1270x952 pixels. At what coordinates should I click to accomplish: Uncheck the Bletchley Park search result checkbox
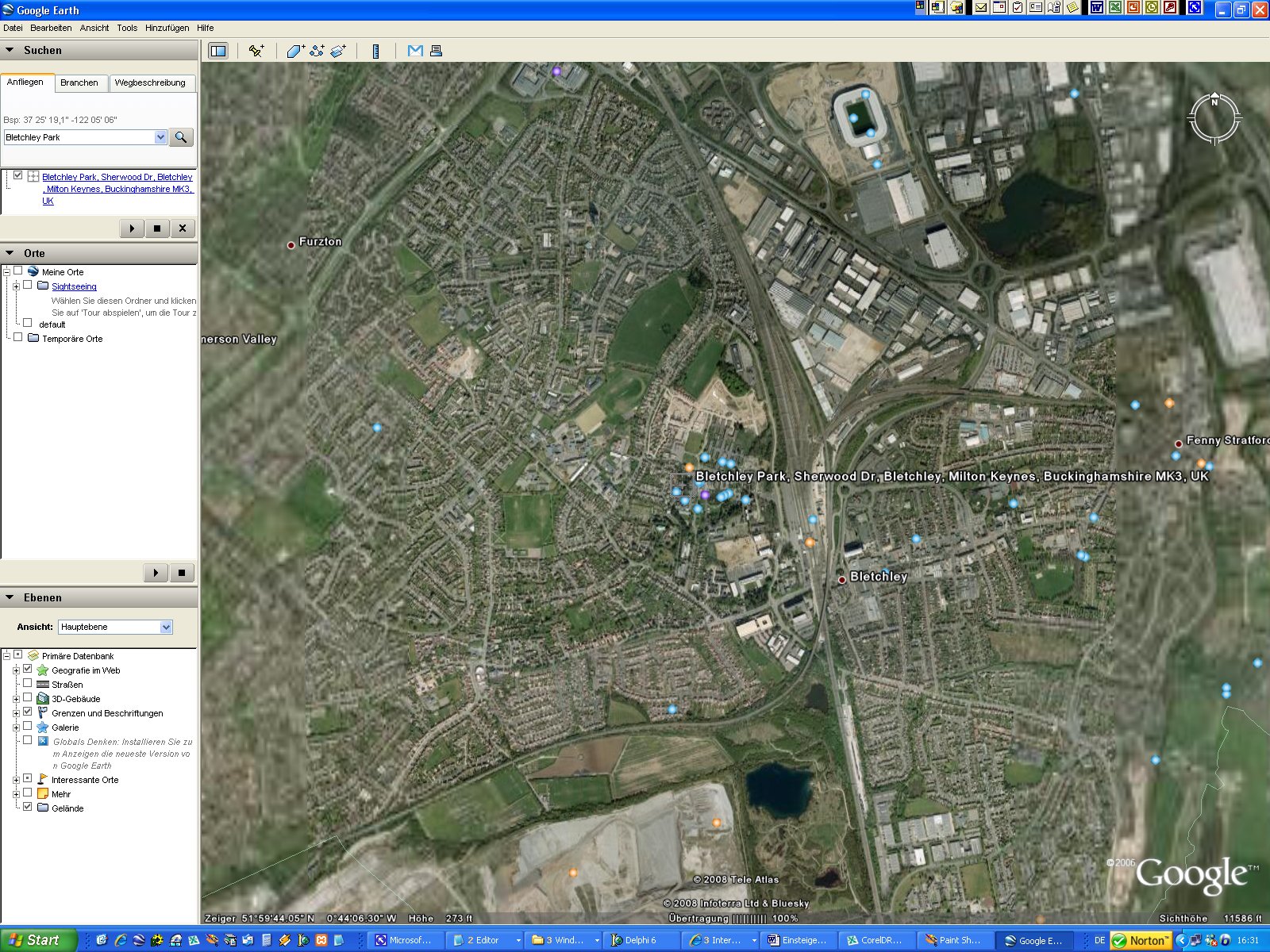pos(17,176)
